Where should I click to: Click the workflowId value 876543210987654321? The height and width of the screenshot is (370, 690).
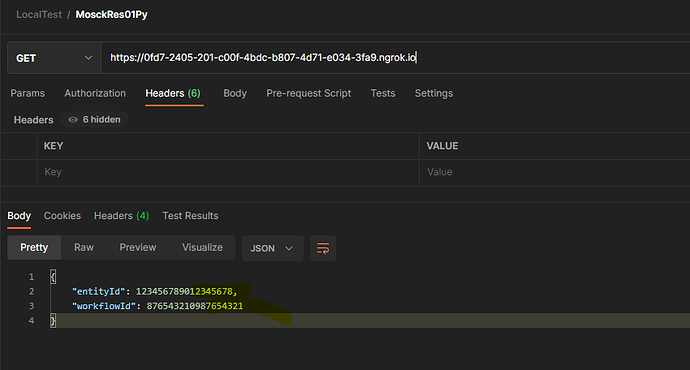[195, 306]
